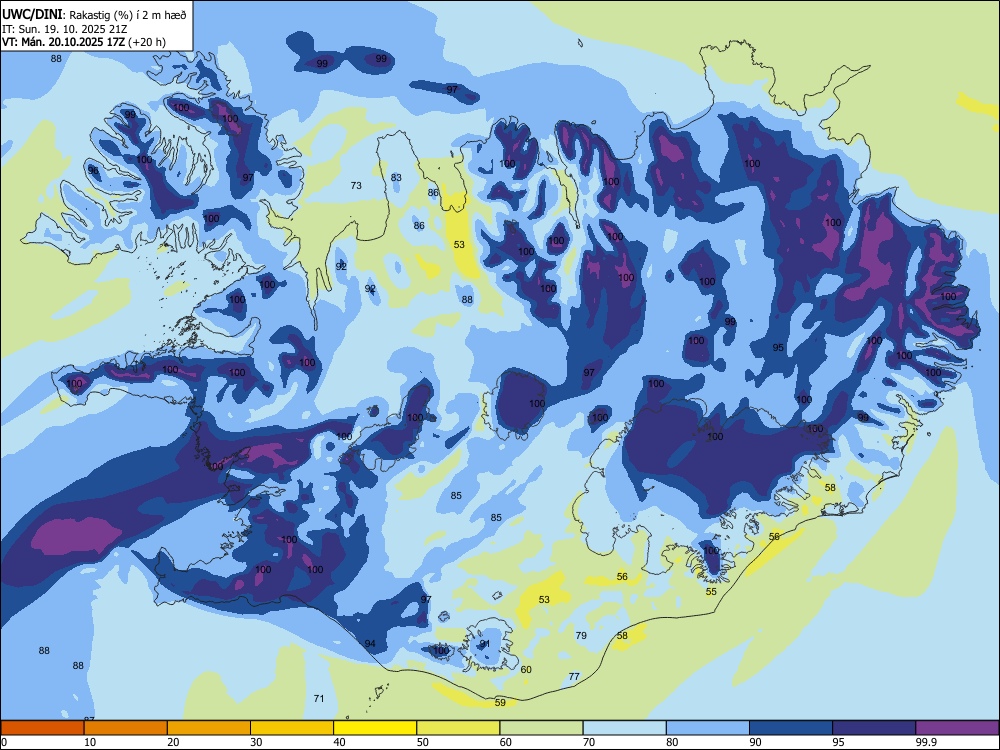Viewport: 1000px width, 750px height.
Task: Click the golden 30–40 legend swatch
Action: pos(292,727)
